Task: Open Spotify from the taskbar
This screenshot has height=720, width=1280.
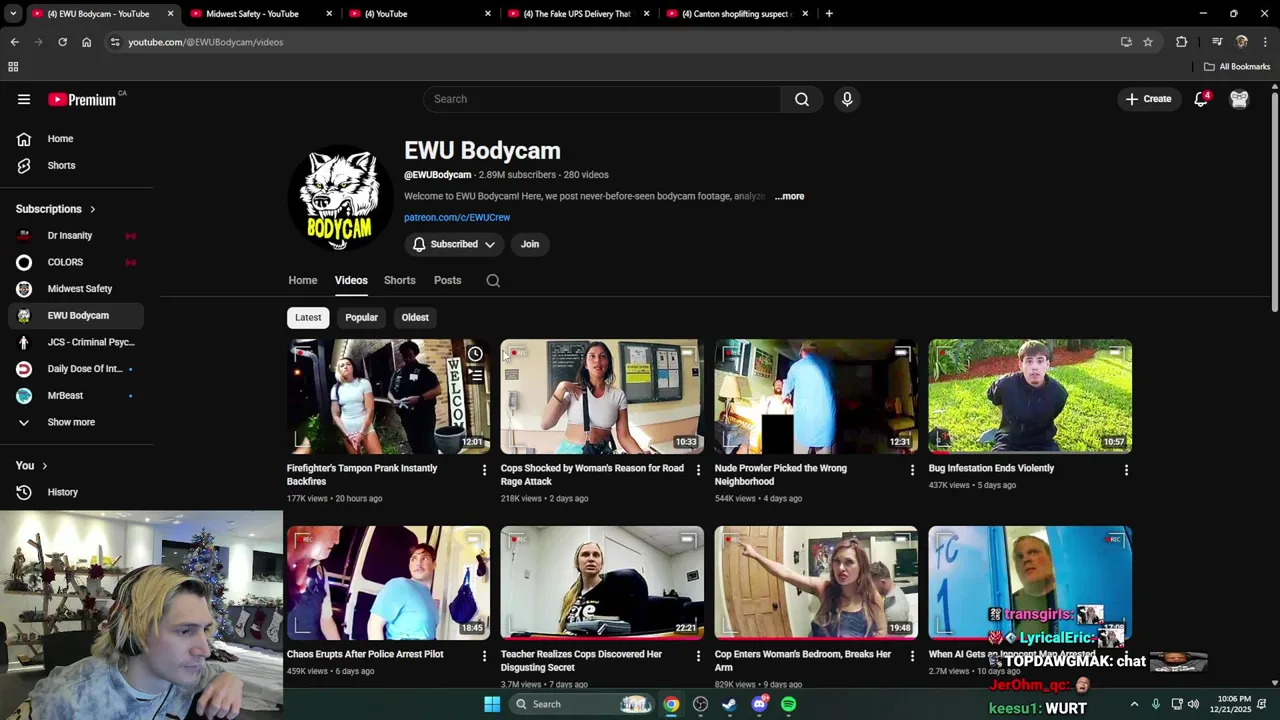Action: (789, 704)
